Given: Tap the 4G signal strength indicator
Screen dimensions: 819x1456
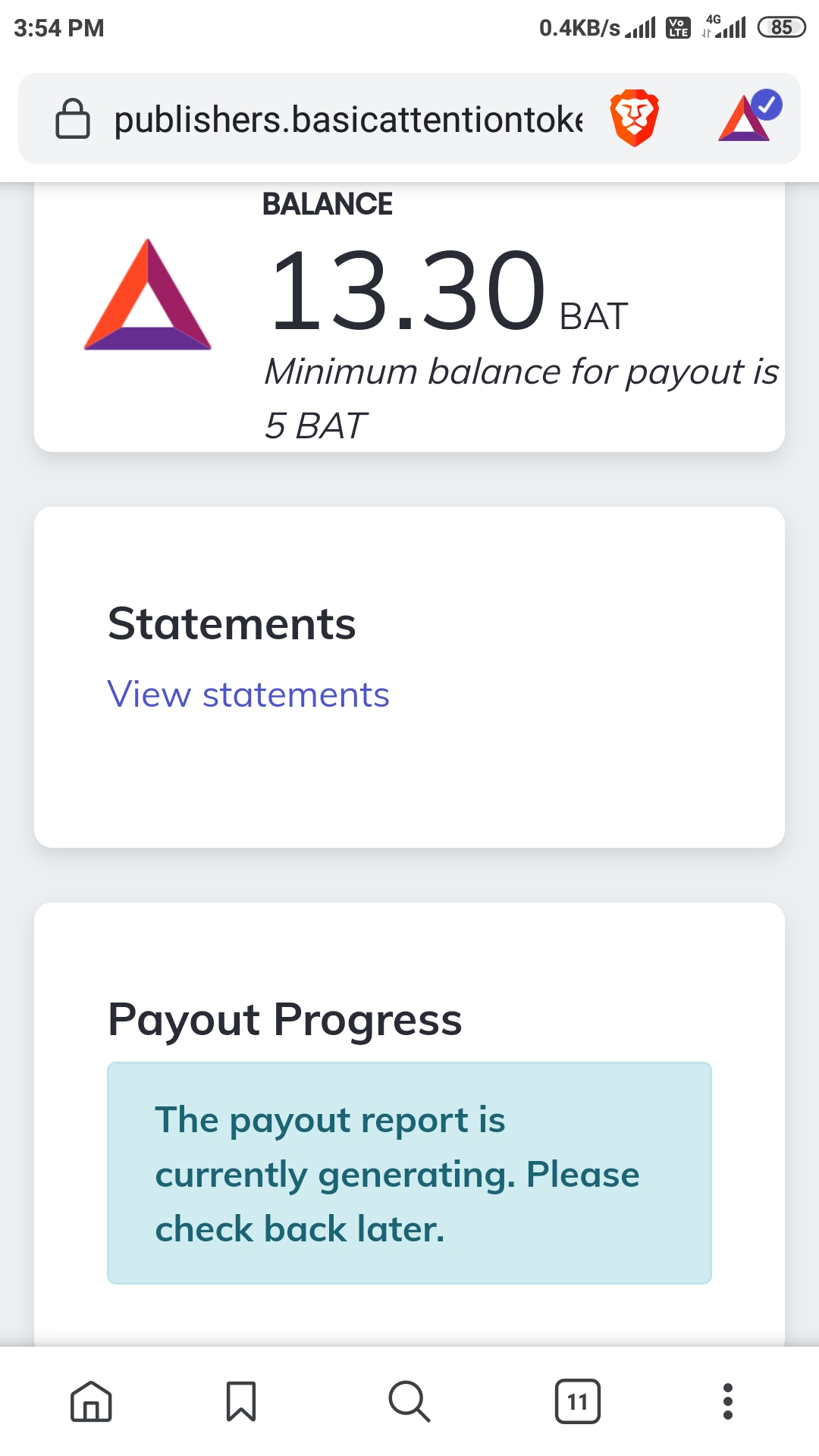Looking at the screenshot, I should click(x=724, y=27).
